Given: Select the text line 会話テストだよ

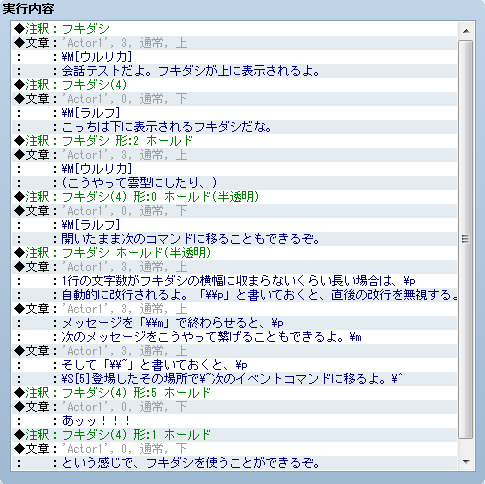Looking at the screenshot, I should (x=234, y=71).
